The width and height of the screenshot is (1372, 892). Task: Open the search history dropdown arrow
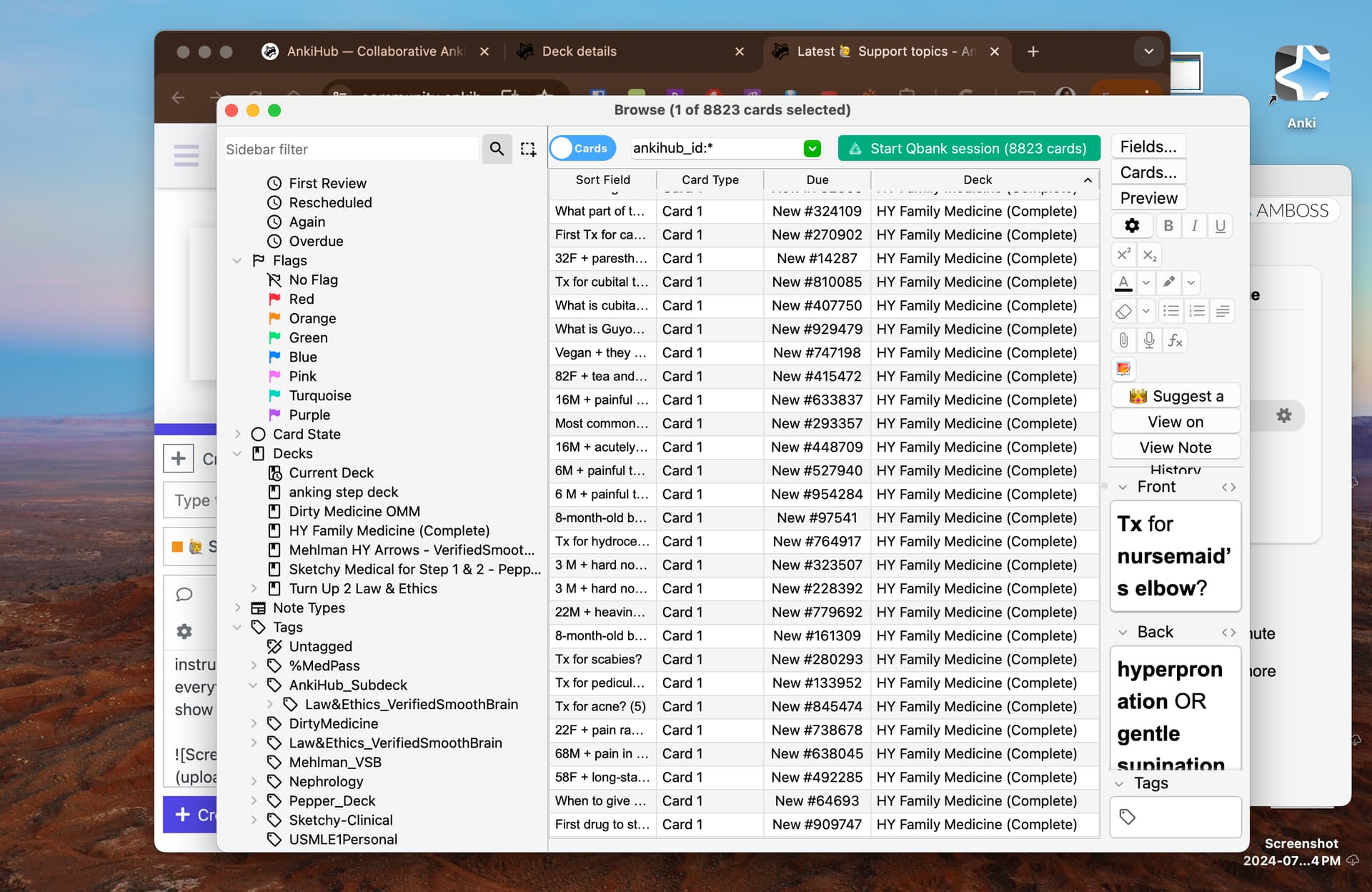click(812, 148)
